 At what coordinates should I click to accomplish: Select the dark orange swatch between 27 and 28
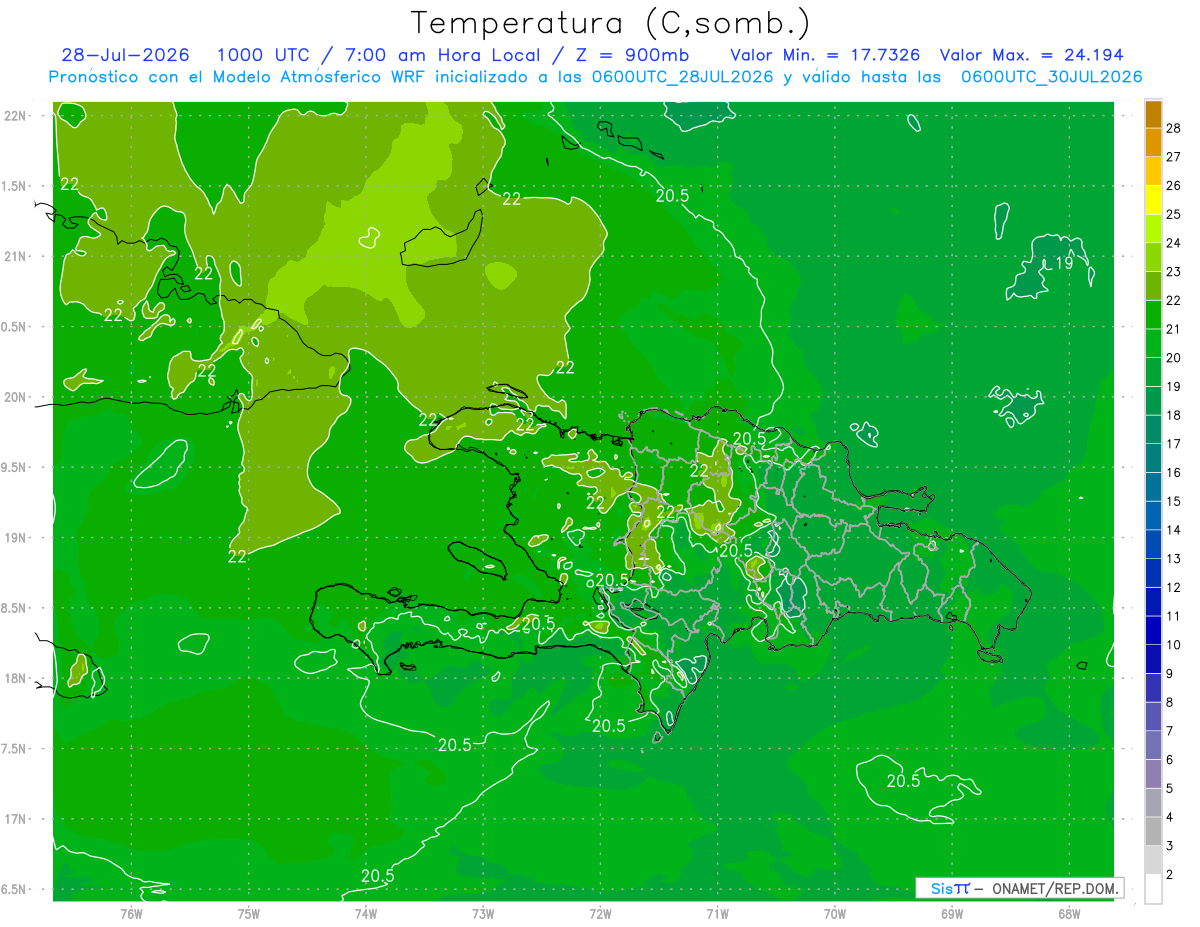pos(1153,143)
